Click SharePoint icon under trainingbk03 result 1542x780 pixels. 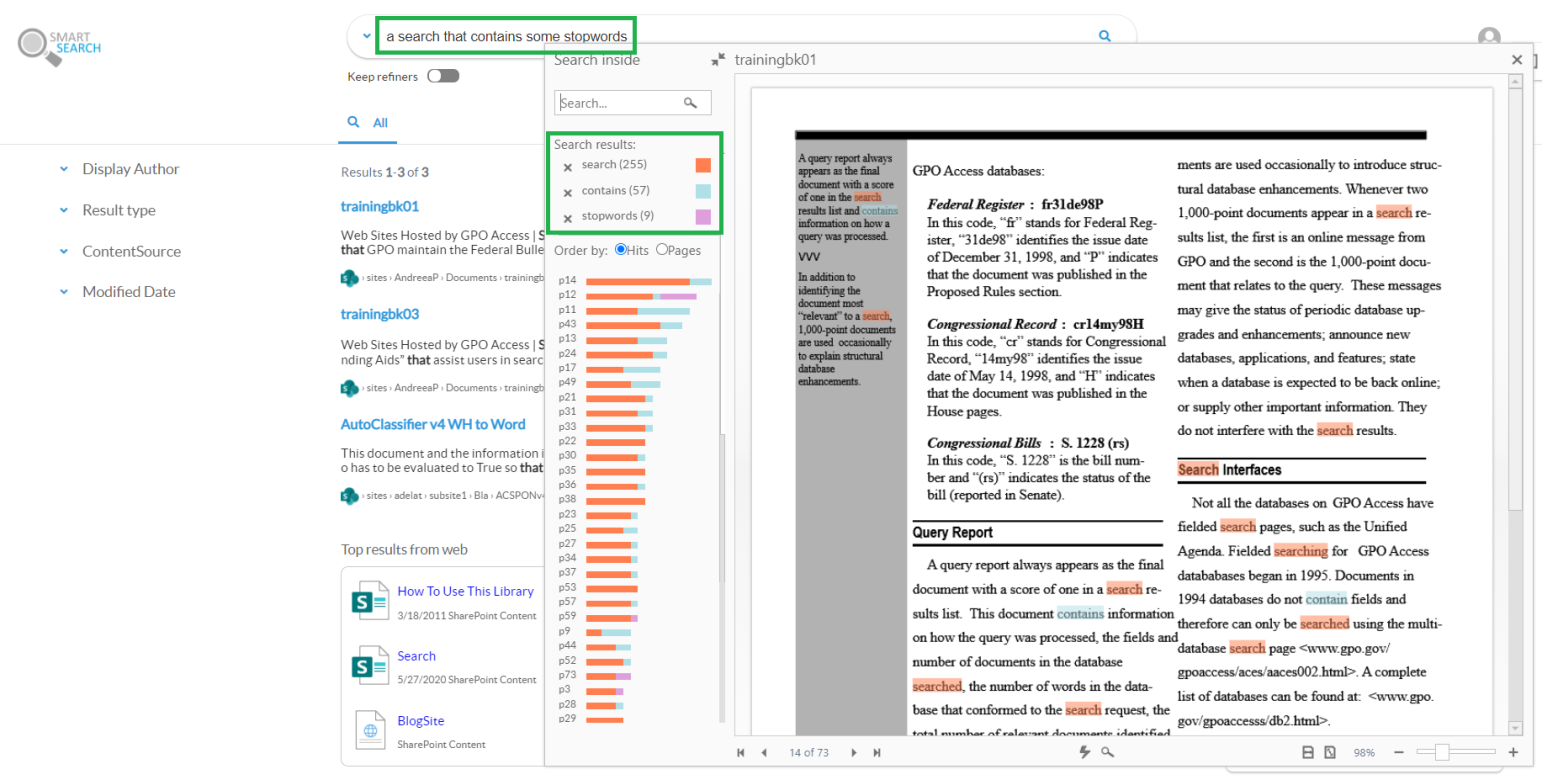point(349,387)
